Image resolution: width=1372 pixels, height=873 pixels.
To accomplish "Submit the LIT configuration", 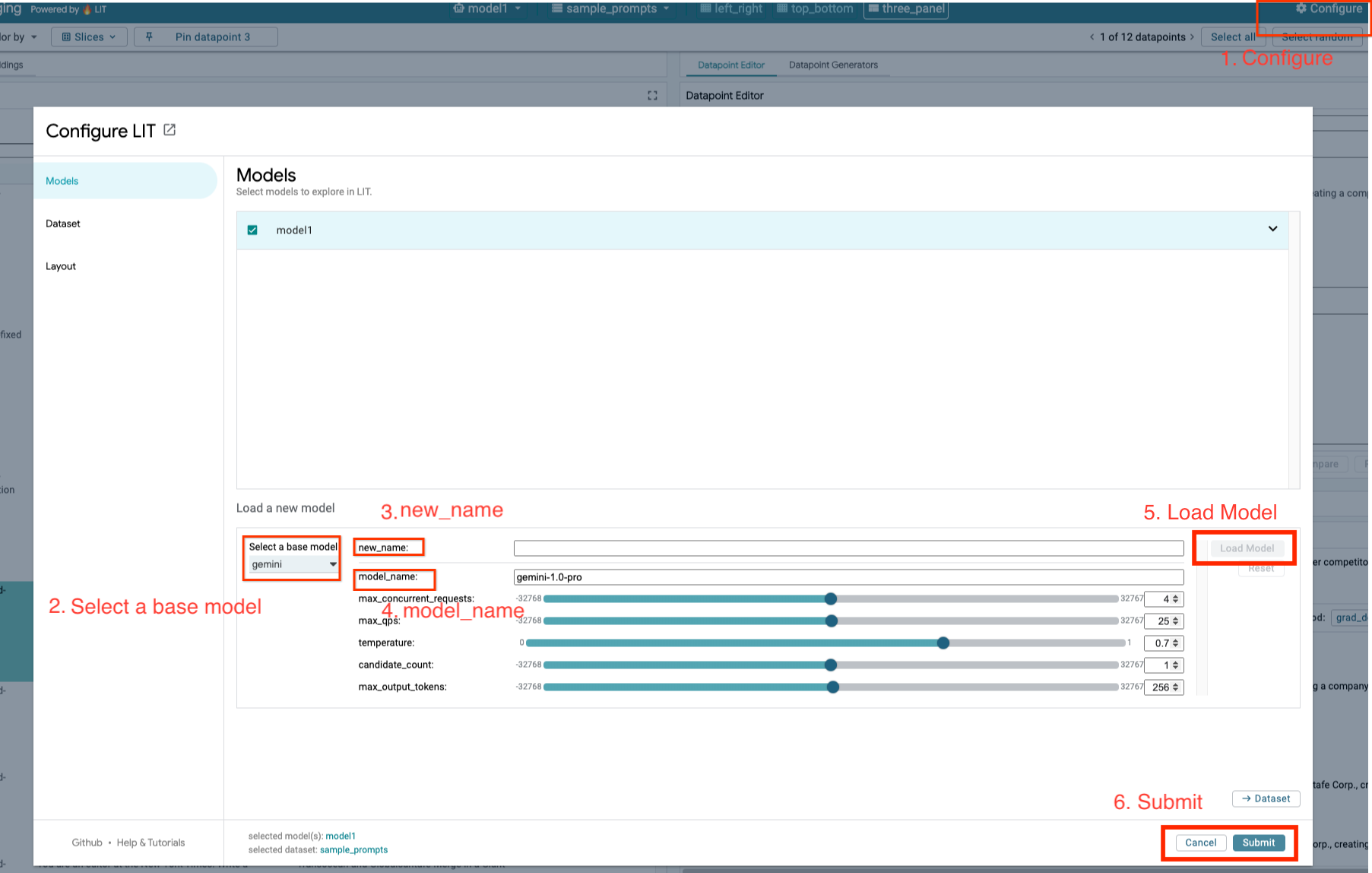I will (1259, 843).
